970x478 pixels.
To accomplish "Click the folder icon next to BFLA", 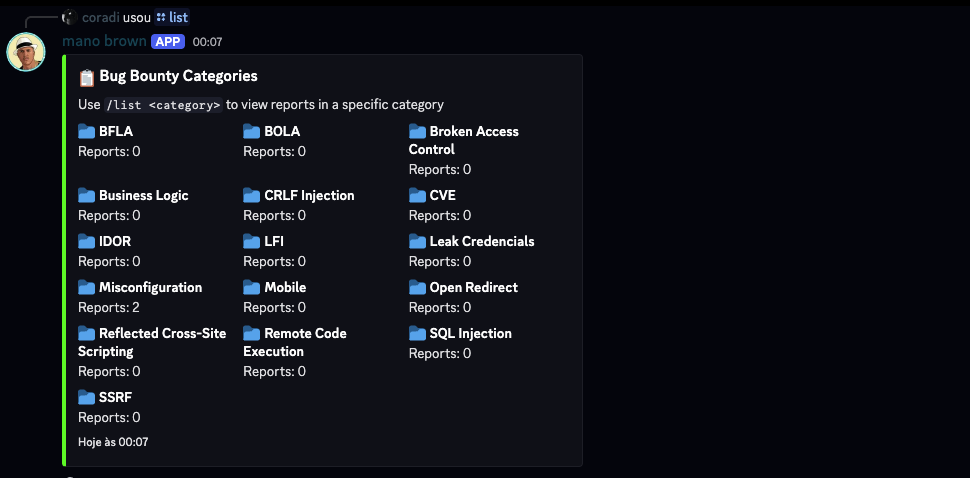I will [87, 131].
